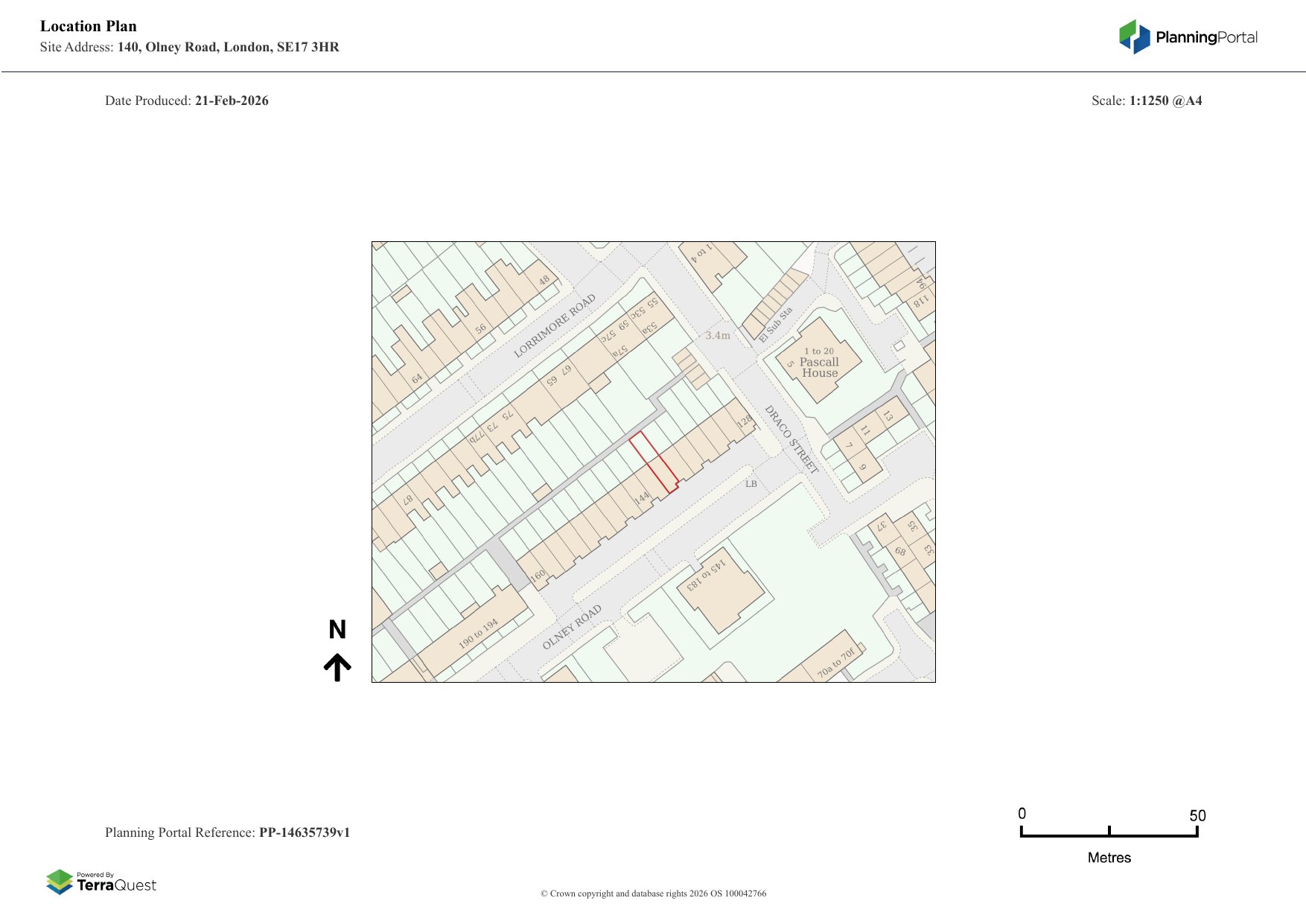
Task: Click the Draco Street road label
Action: (791, 439)
